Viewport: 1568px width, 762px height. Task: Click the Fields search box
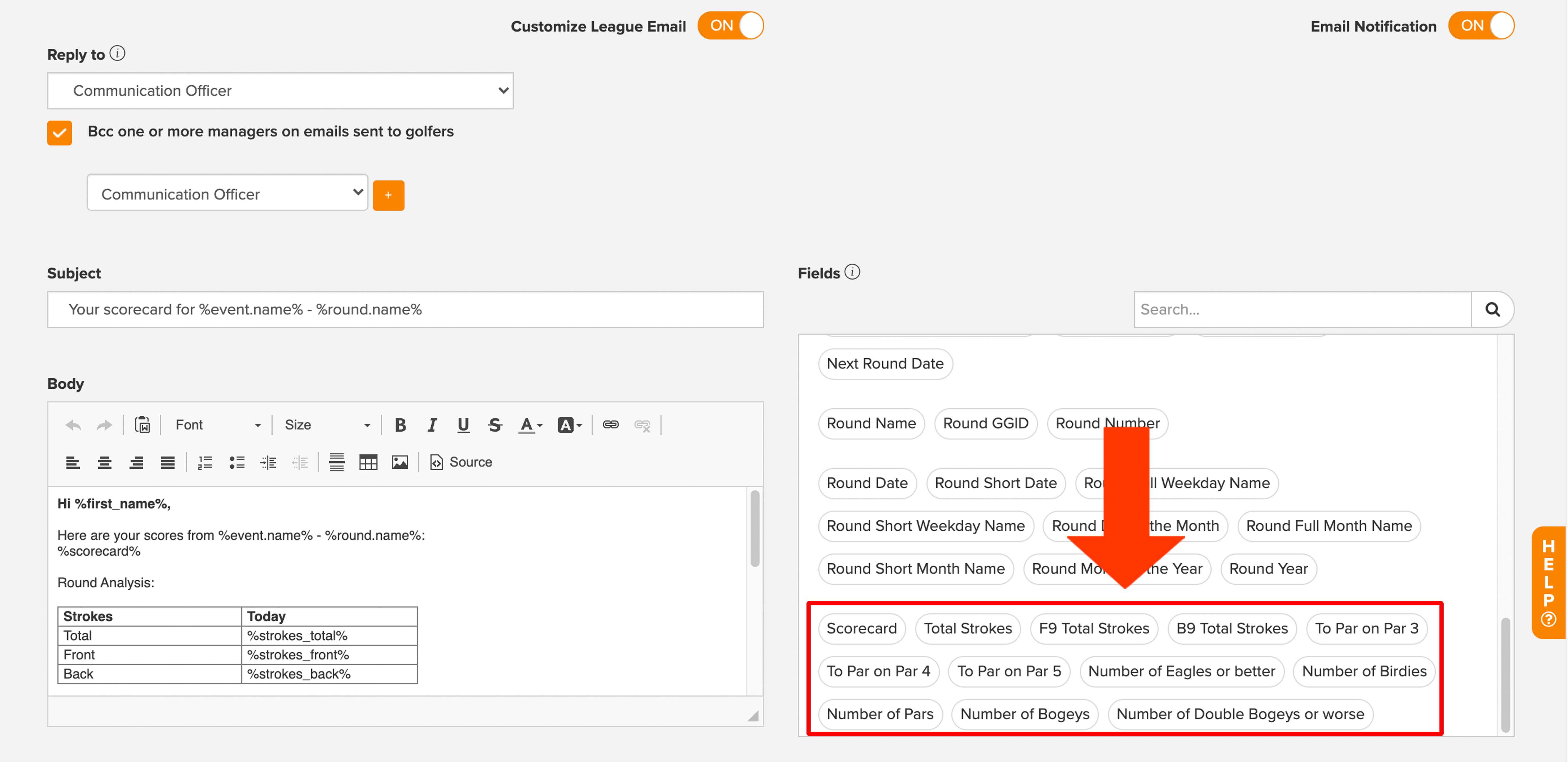pos(1303,310)
